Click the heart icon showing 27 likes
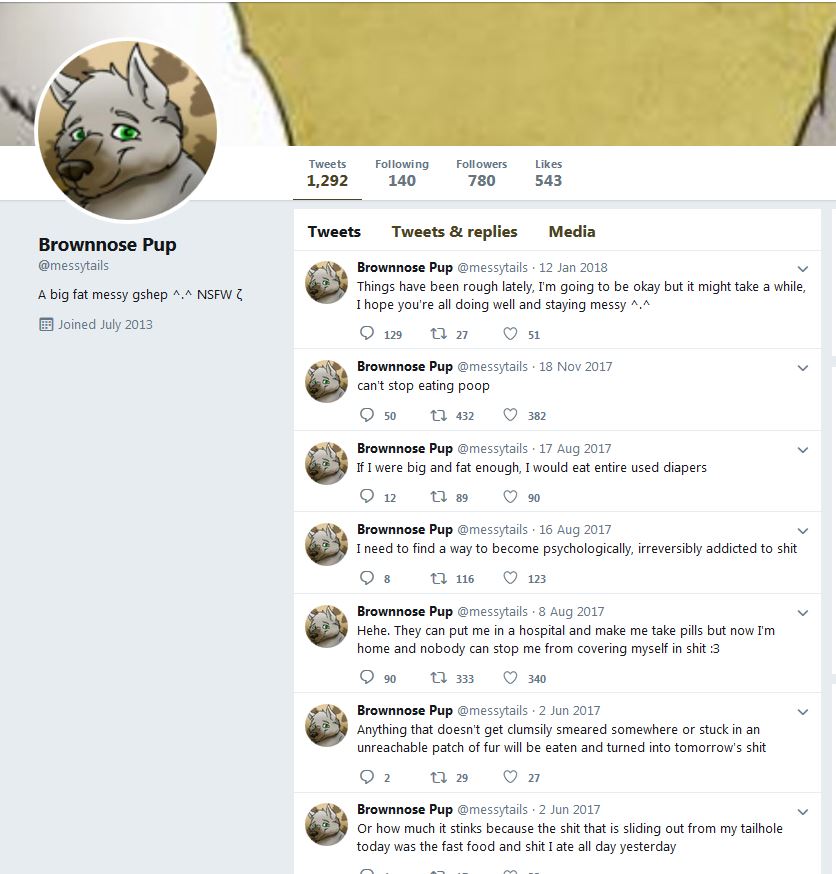The width and height of the screenshot is (836, 874). (x=510, y=776)
